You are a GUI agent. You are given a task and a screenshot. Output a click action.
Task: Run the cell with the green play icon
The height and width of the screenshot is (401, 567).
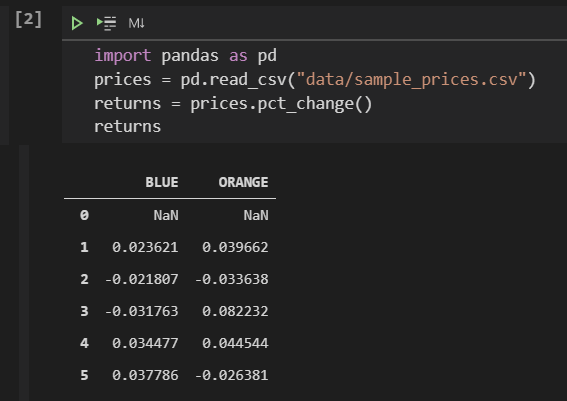coord(77,24)
